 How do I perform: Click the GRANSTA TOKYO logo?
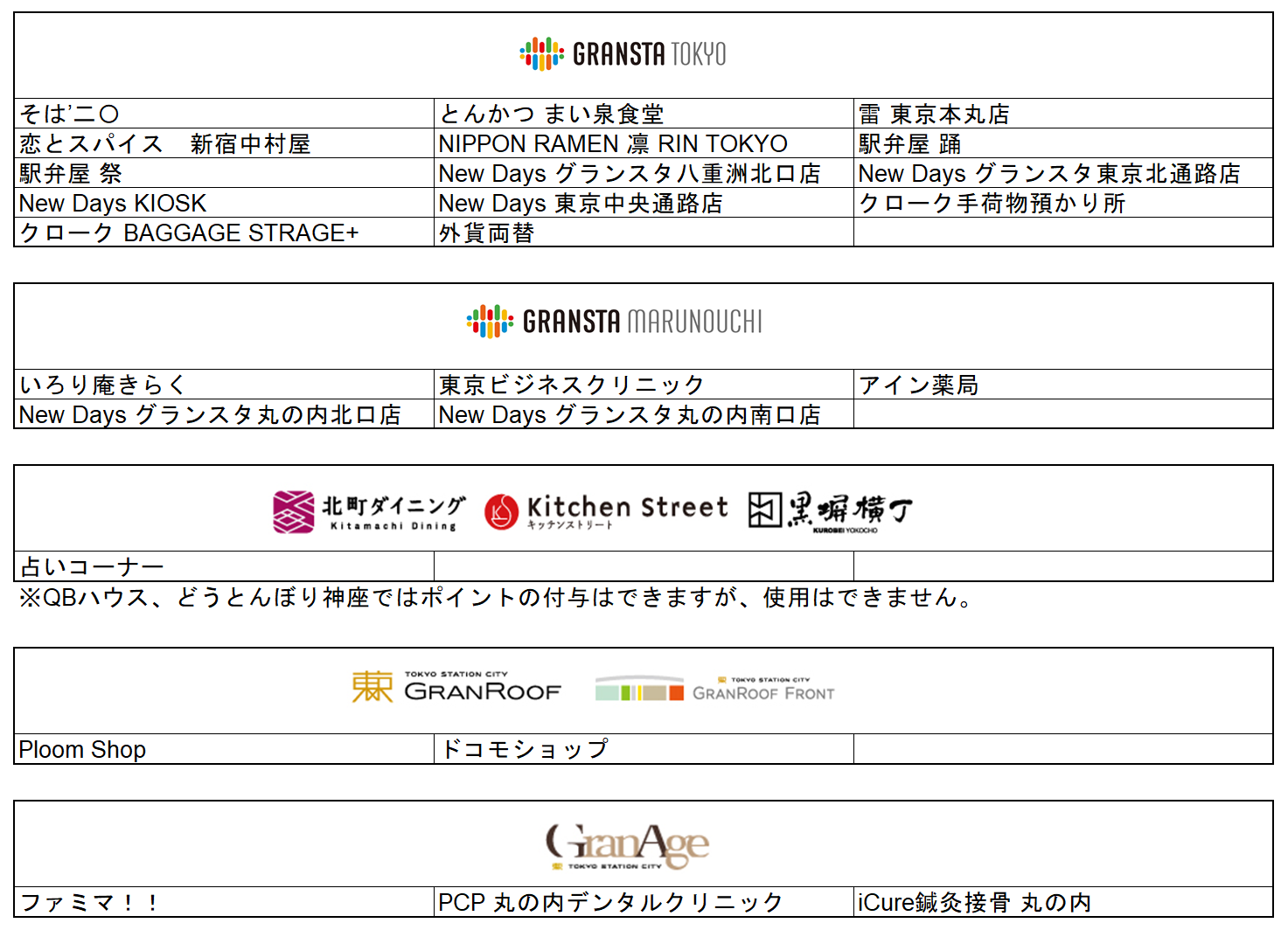coord(623,54)
